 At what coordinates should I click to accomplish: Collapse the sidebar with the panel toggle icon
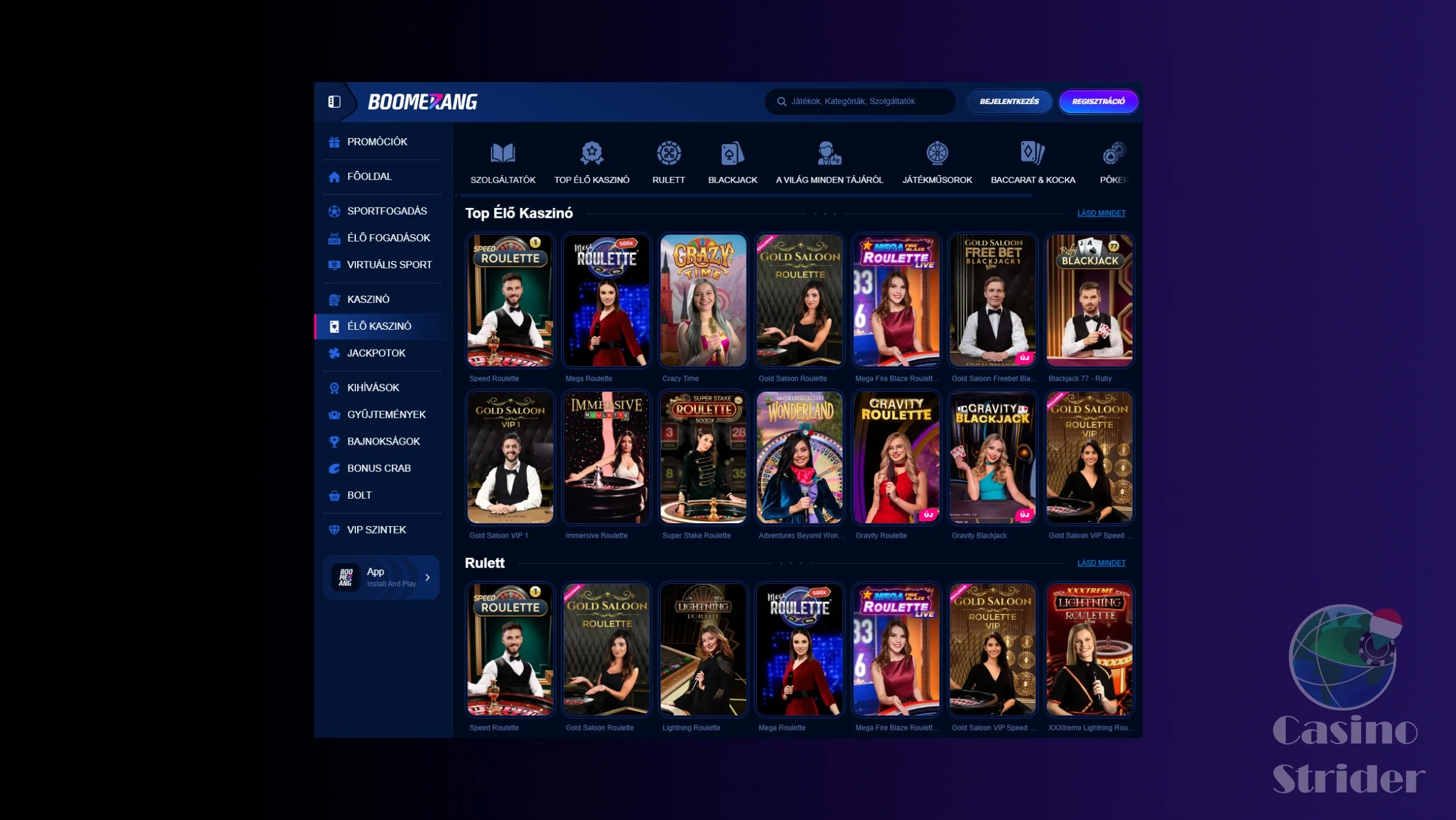(x=334, y=102)
